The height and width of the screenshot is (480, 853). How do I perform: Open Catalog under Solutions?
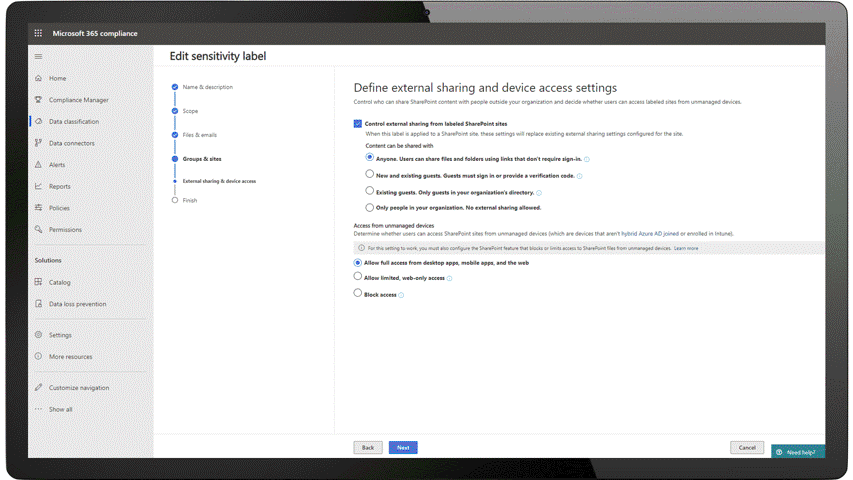60,282
